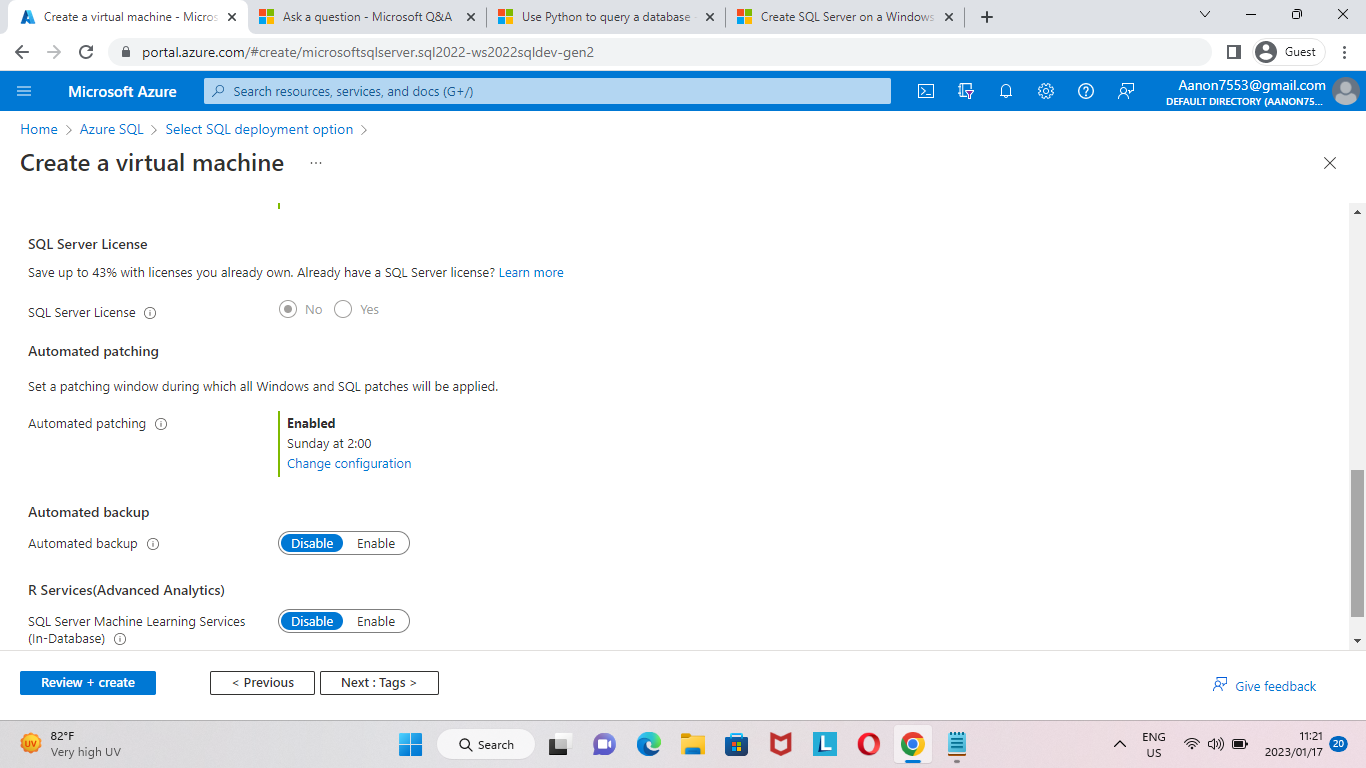
Task: Open the ellipsis next to page title
Action: tap(316, 163)
